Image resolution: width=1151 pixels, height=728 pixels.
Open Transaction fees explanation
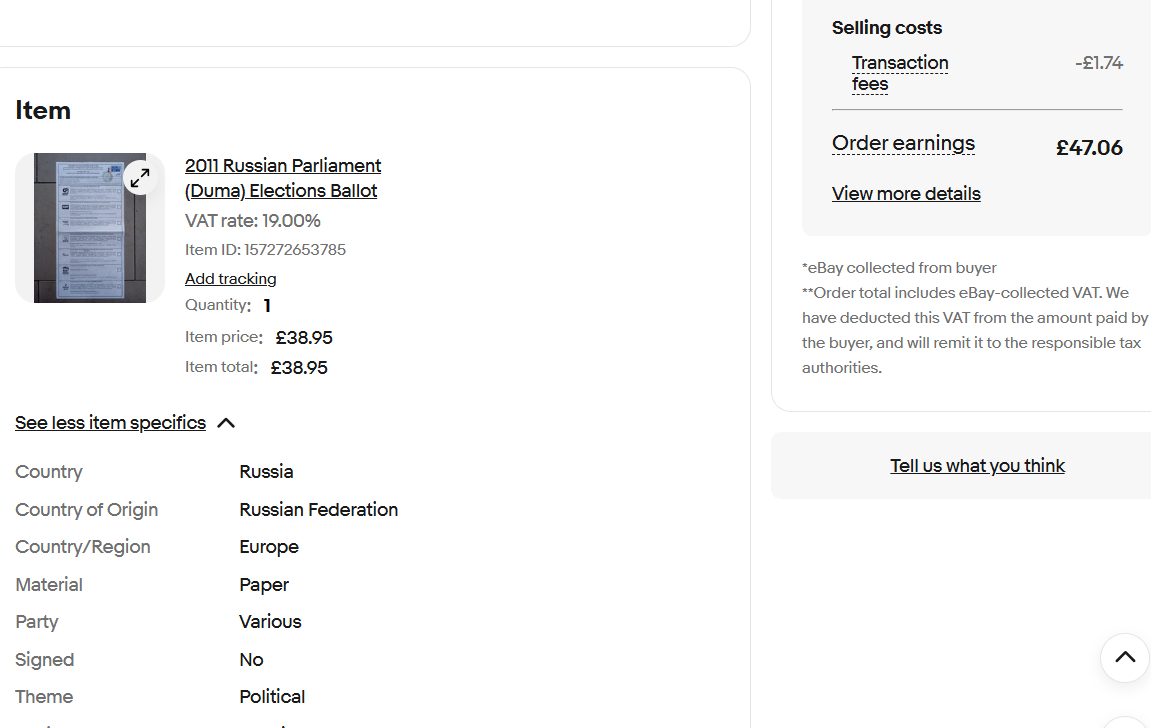(x=899, y=73)
